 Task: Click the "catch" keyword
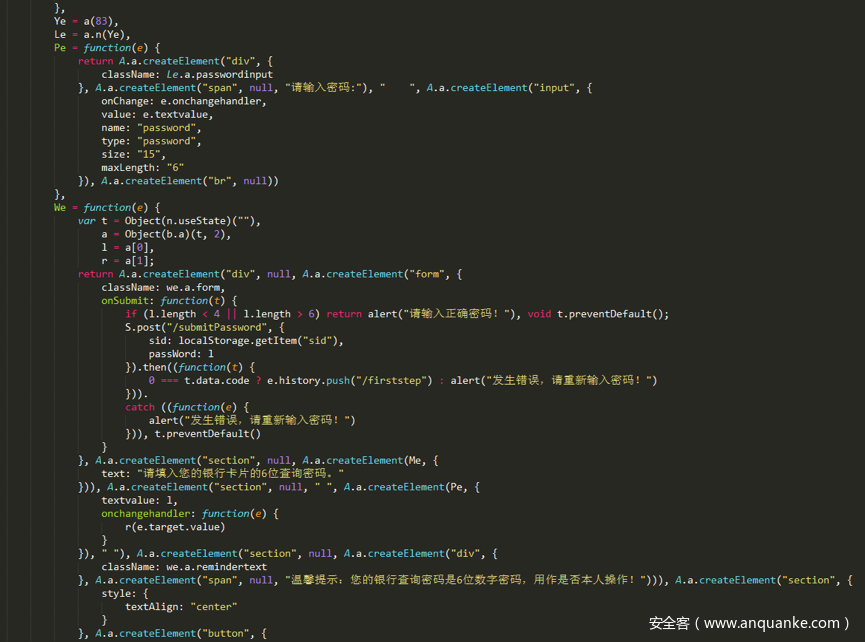click(140, 407)
